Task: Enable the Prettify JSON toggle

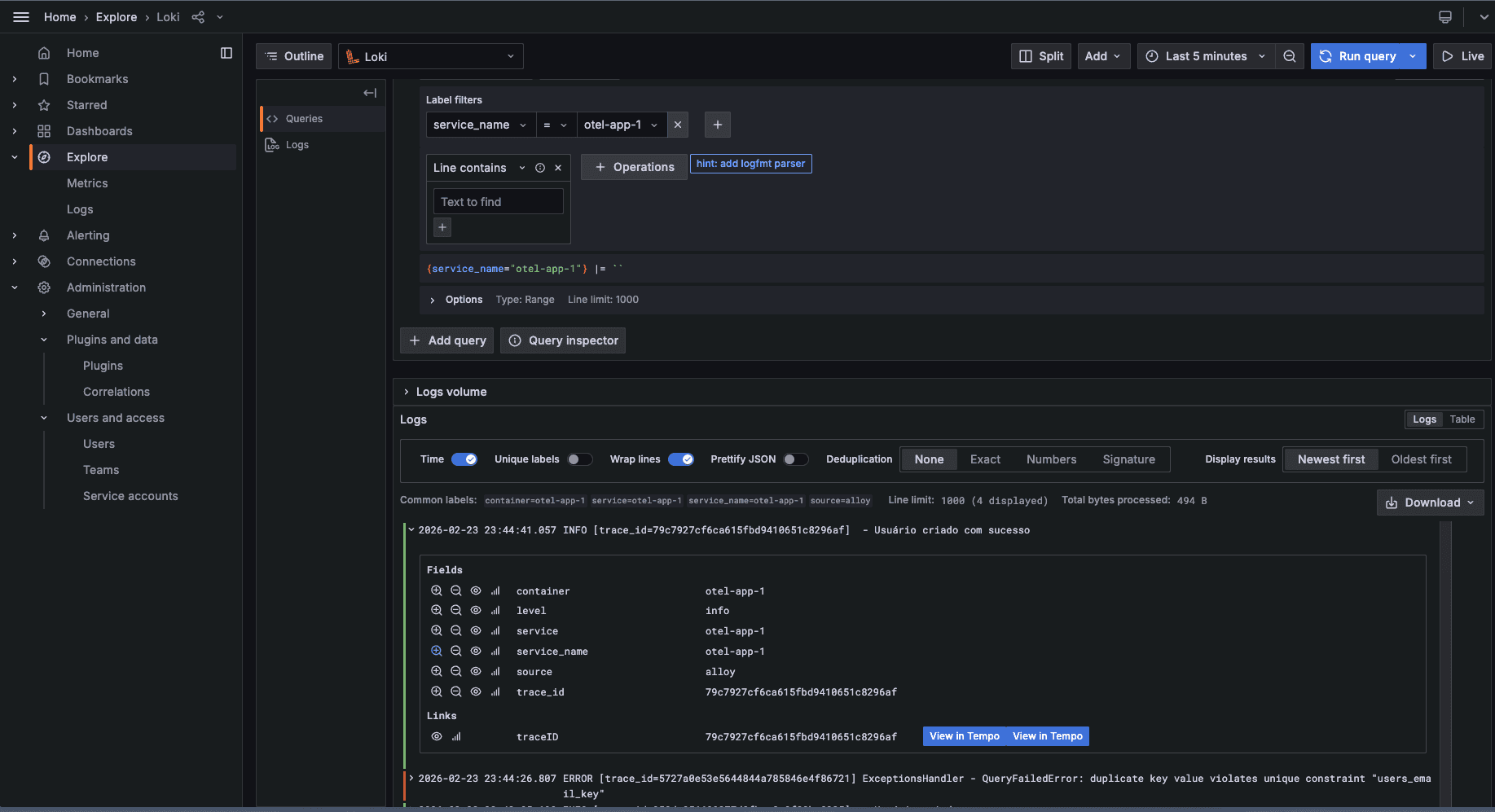Action: [x=797, y=459]
